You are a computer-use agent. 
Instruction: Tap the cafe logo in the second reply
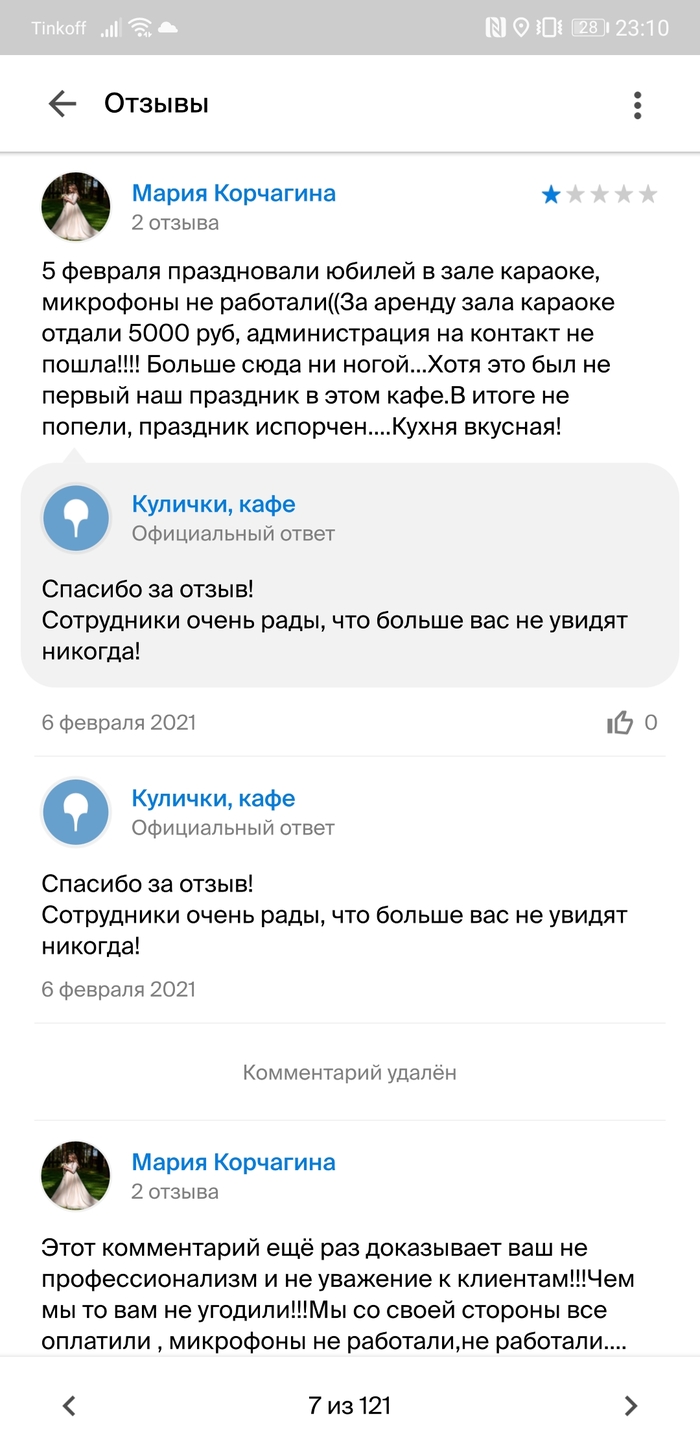pos(75,812)
